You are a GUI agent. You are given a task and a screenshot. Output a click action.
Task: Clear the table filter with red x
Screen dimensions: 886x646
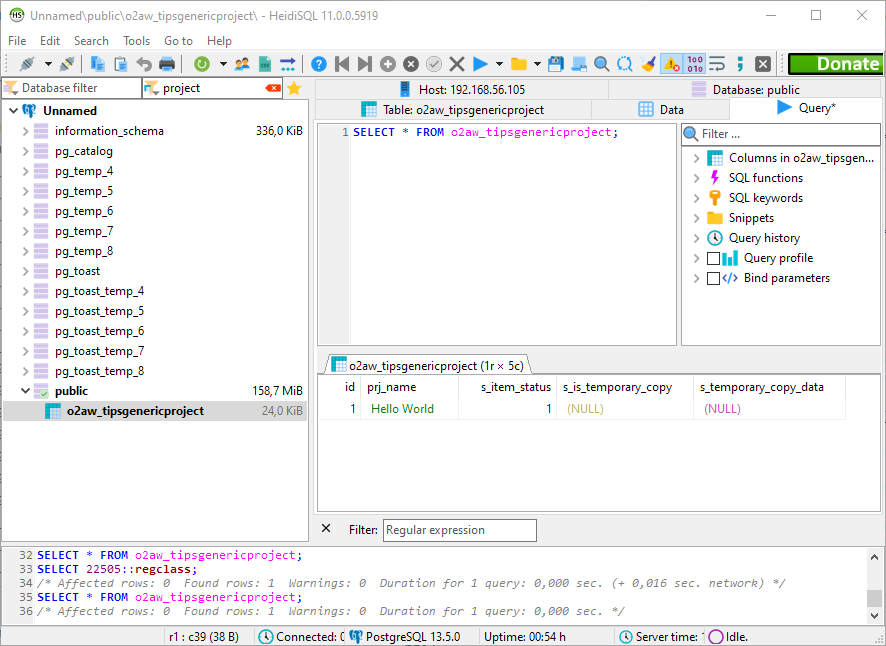273,88
